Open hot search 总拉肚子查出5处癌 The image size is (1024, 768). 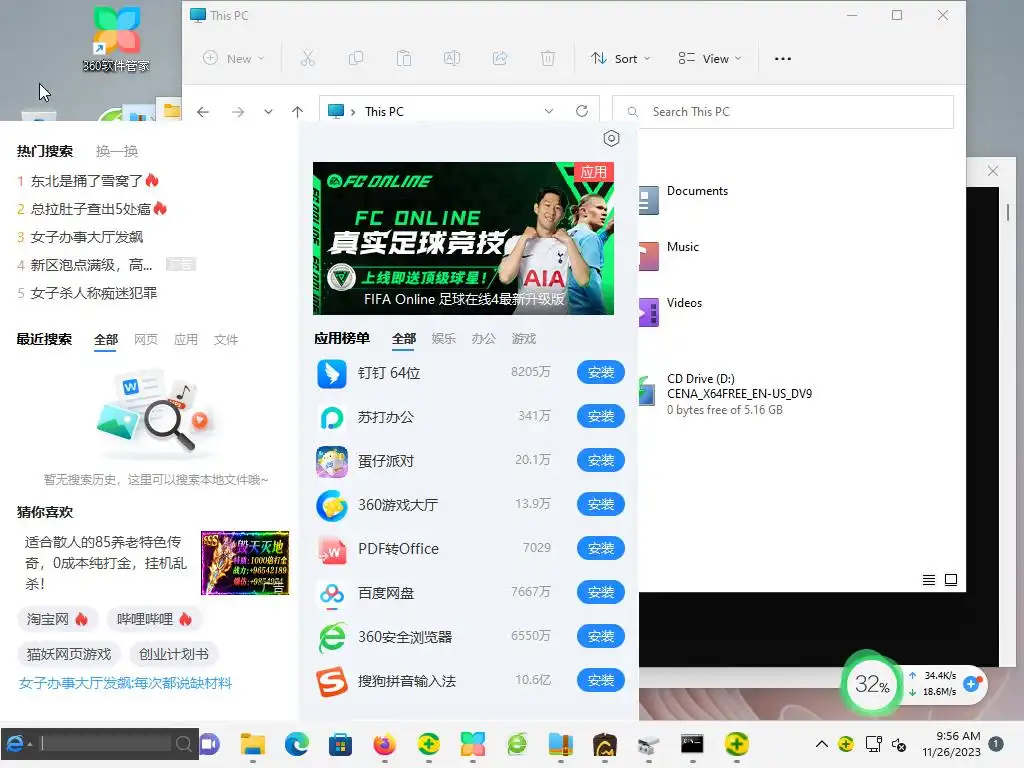click(x=90, y=209)
